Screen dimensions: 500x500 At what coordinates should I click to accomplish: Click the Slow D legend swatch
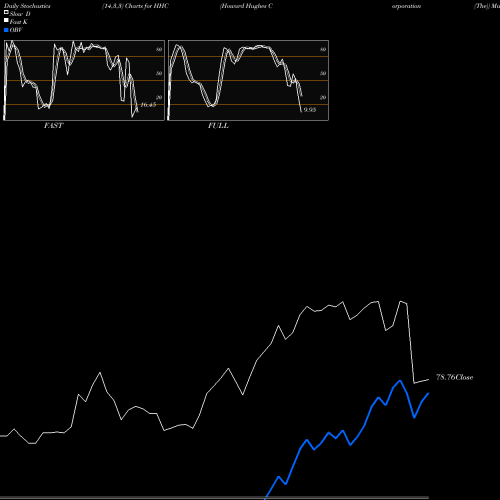(x=6, y=12)
